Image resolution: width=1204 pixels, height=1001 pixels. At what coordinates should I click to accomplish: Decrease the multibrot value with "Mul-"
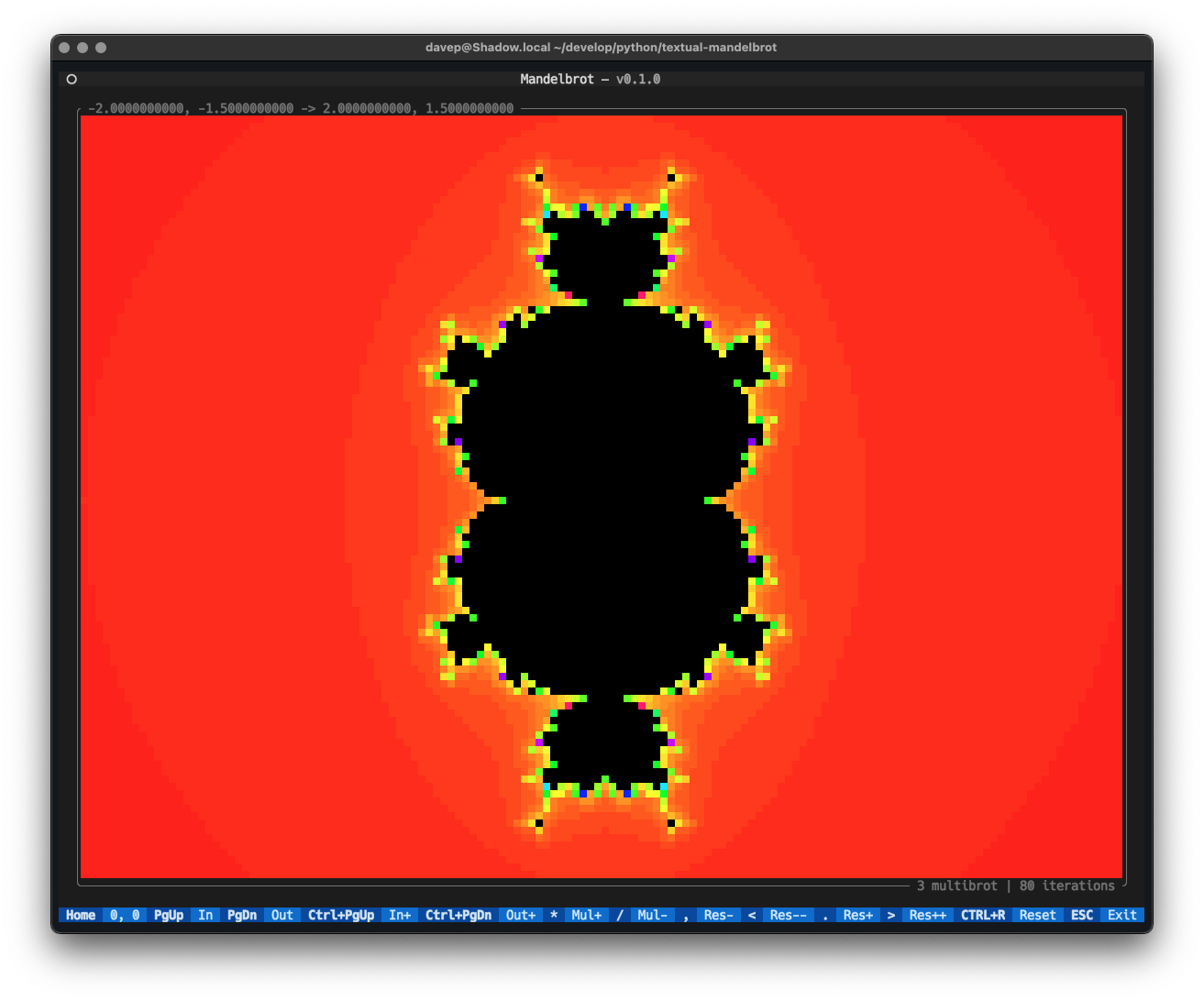pyautogui.click(x=653, y=915)
